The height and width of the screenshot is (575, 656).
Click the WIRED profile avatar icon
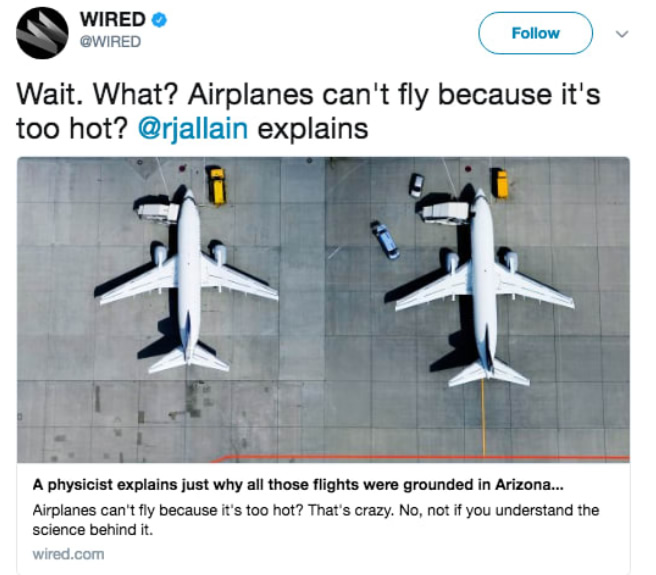(42, 33)
